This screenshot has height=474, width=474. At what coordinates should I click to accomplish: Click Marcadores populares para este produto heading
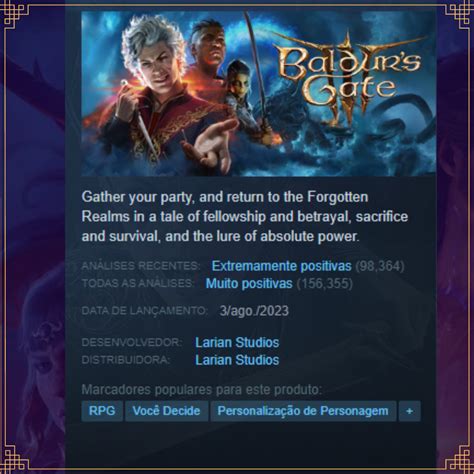pos(202,389)
